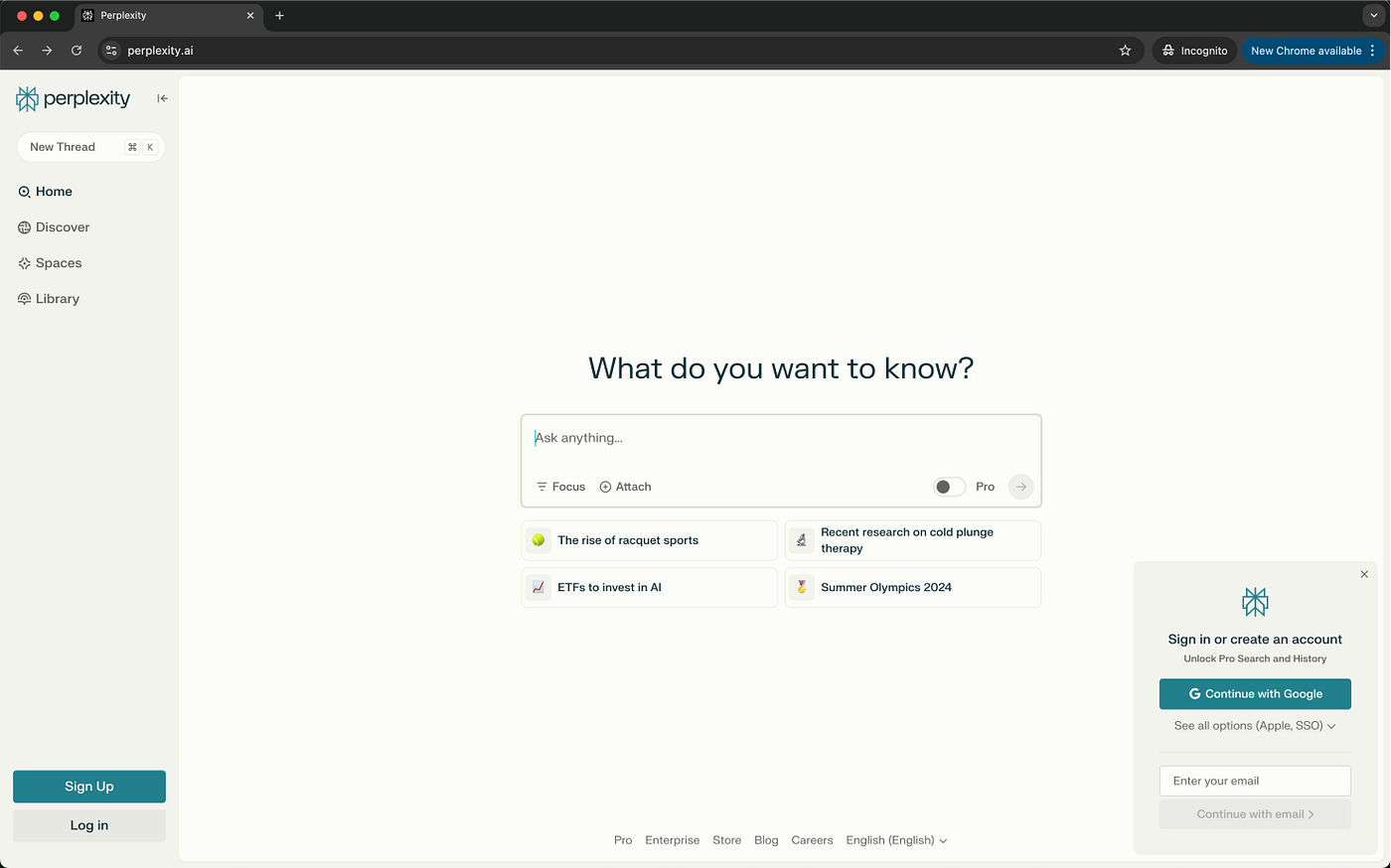Click the Perplexity logo in sign-in popup
Viewport: 1391px width, 868px height.
[1255, 602]
